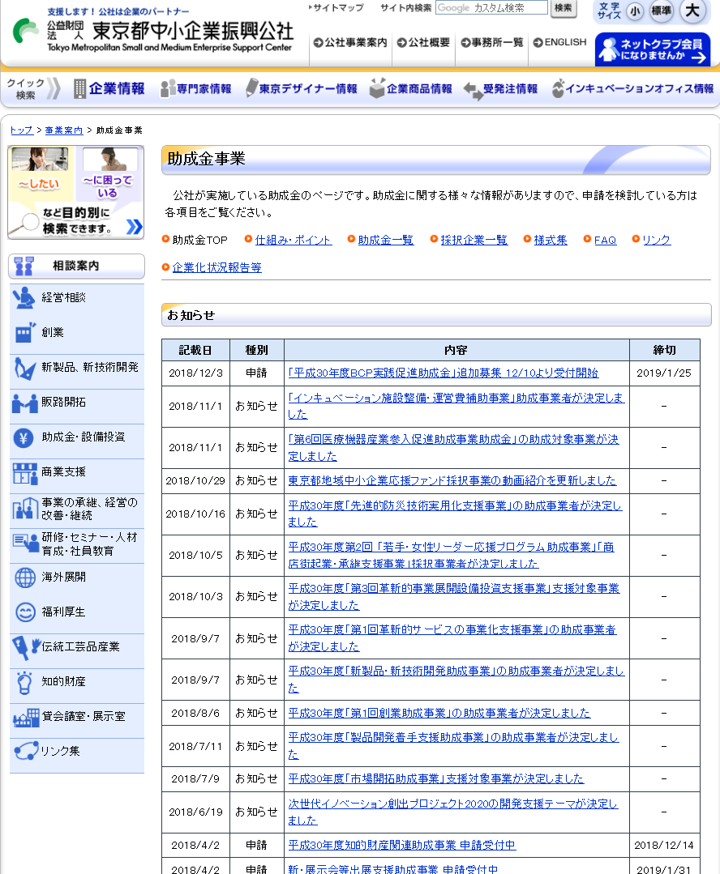This screenshot has width=720, height=874.
Task: Click the 知的財産 lightbulb icon
Action: 24,683
